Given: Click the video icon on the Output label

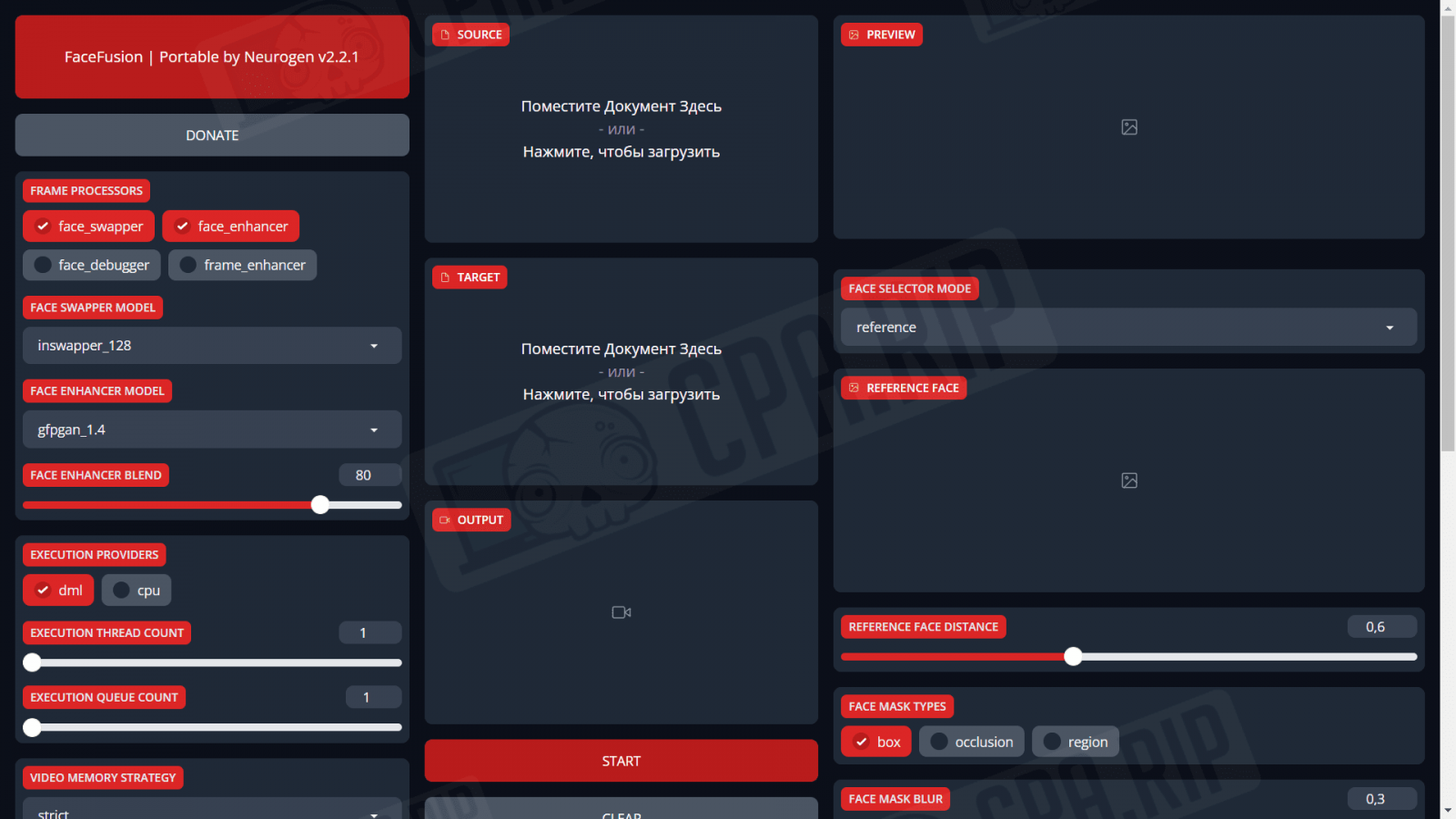Looking at the screenshot, I should coord(445,521).
